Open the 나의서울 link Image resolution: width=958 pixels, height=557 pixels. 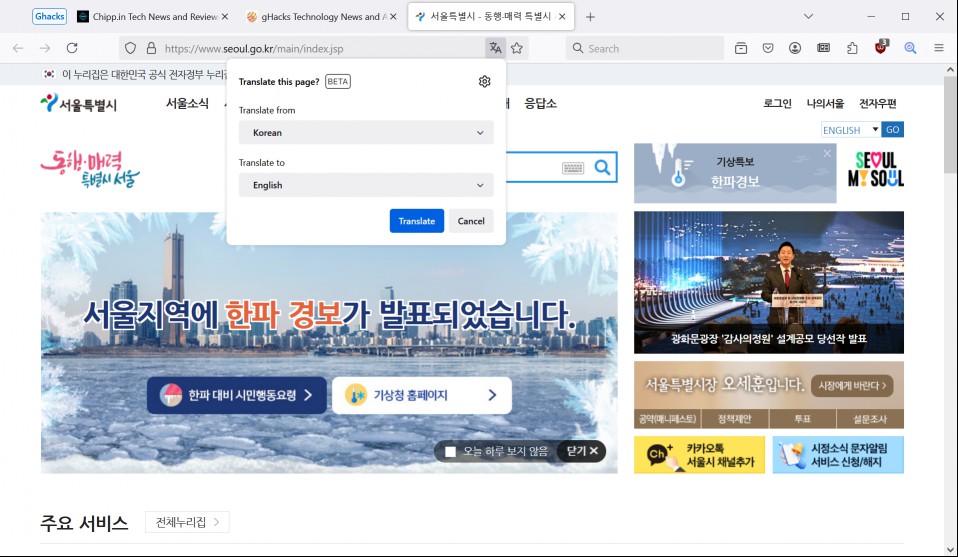pos(825,103)
